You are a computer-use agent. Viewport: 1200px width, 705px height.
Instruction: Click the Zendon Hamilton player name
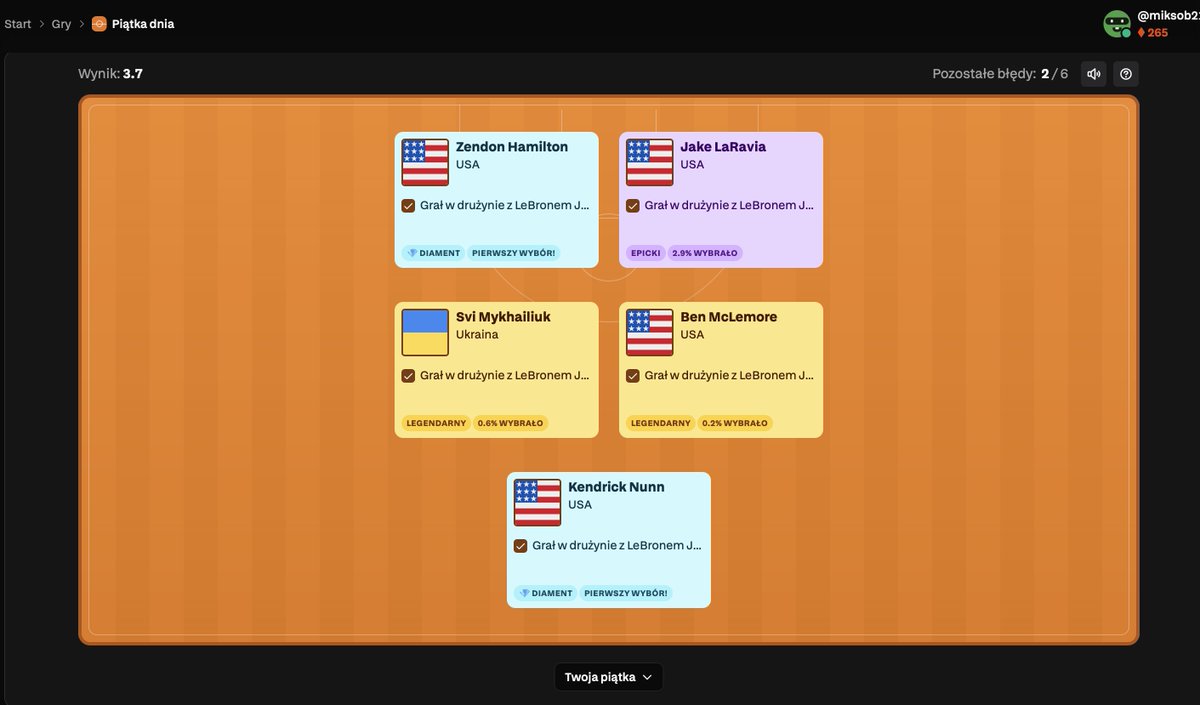coord(512,147)
